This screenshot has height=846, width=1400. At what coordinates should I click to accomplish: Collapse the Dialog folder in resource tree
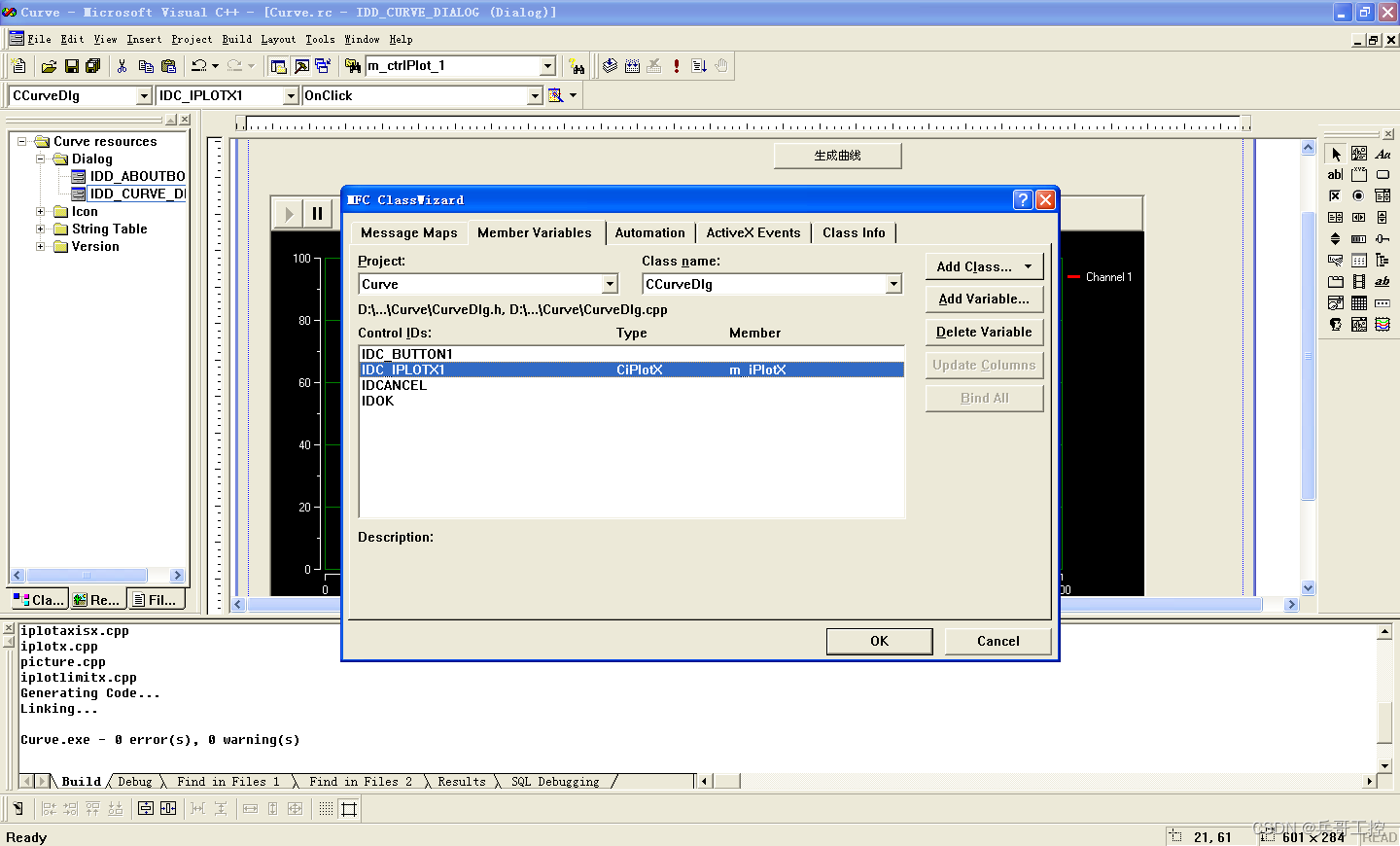coord(41,159)
